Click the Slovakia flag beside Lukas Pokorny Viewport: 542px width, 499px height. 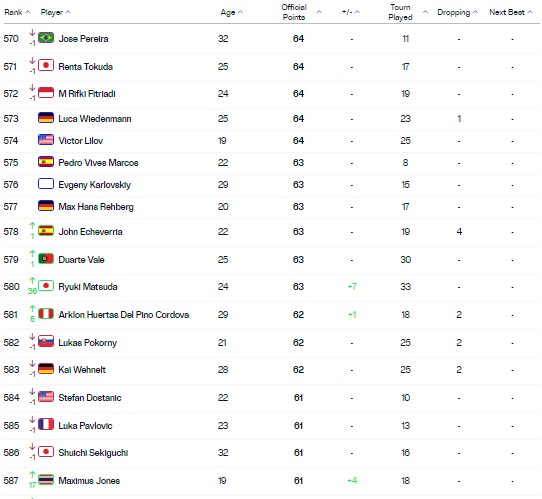click(46, 341)
